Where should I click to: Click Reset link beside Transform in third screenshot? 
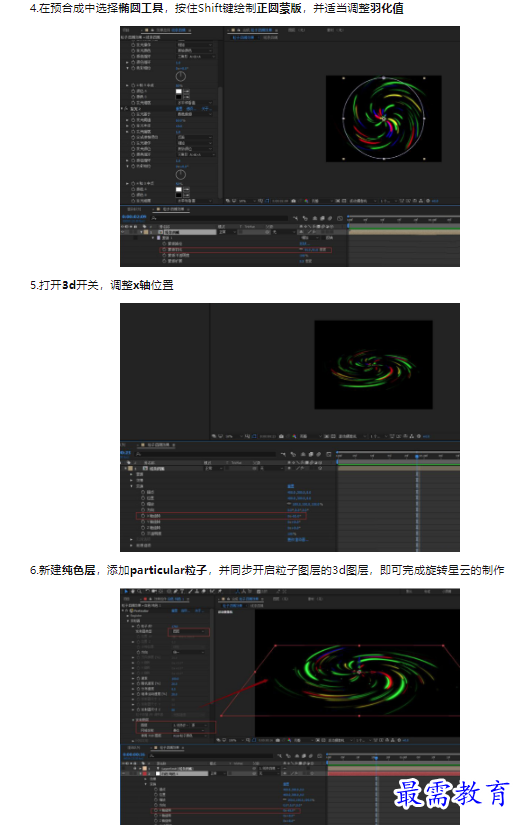point(286,784)
